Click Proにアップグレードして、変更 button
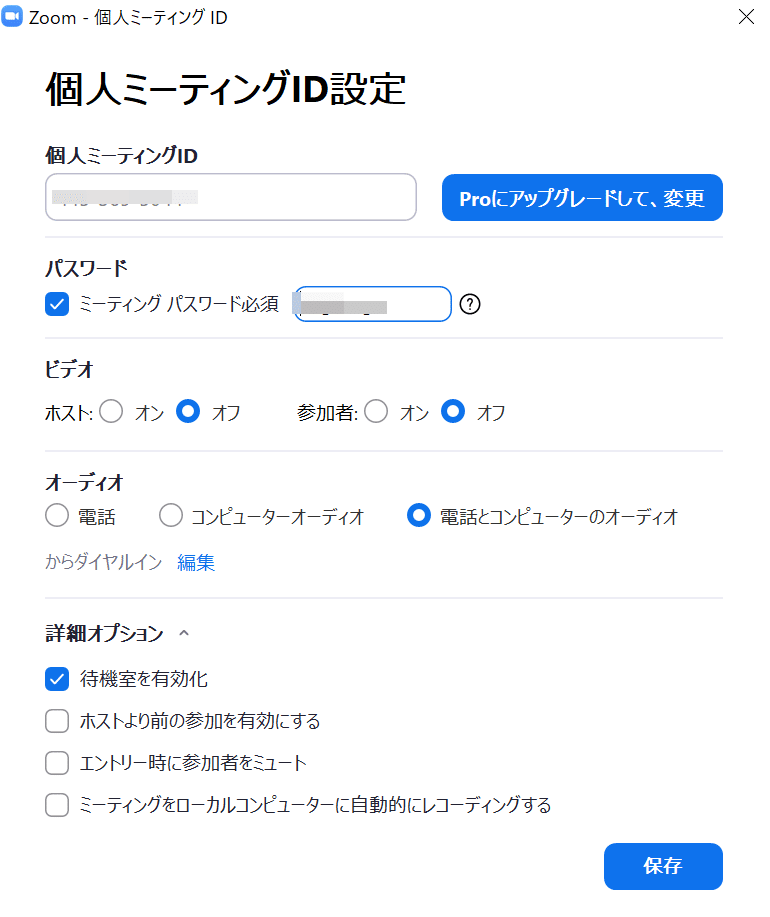The image size is (770, 917). coord(582,197)
